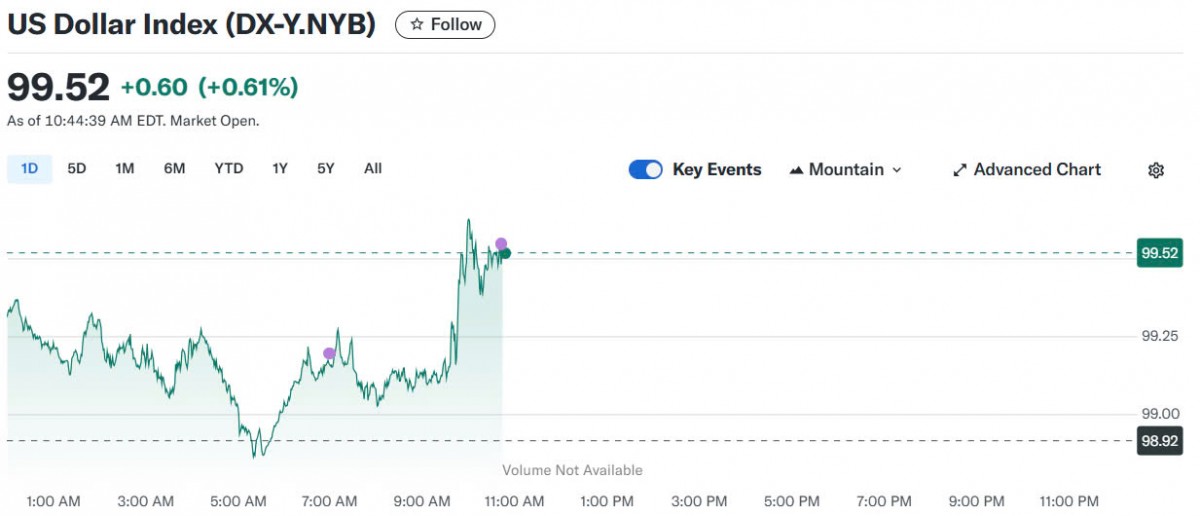Select the 1M range tab
1200x516 pixels.
(125, 169)
